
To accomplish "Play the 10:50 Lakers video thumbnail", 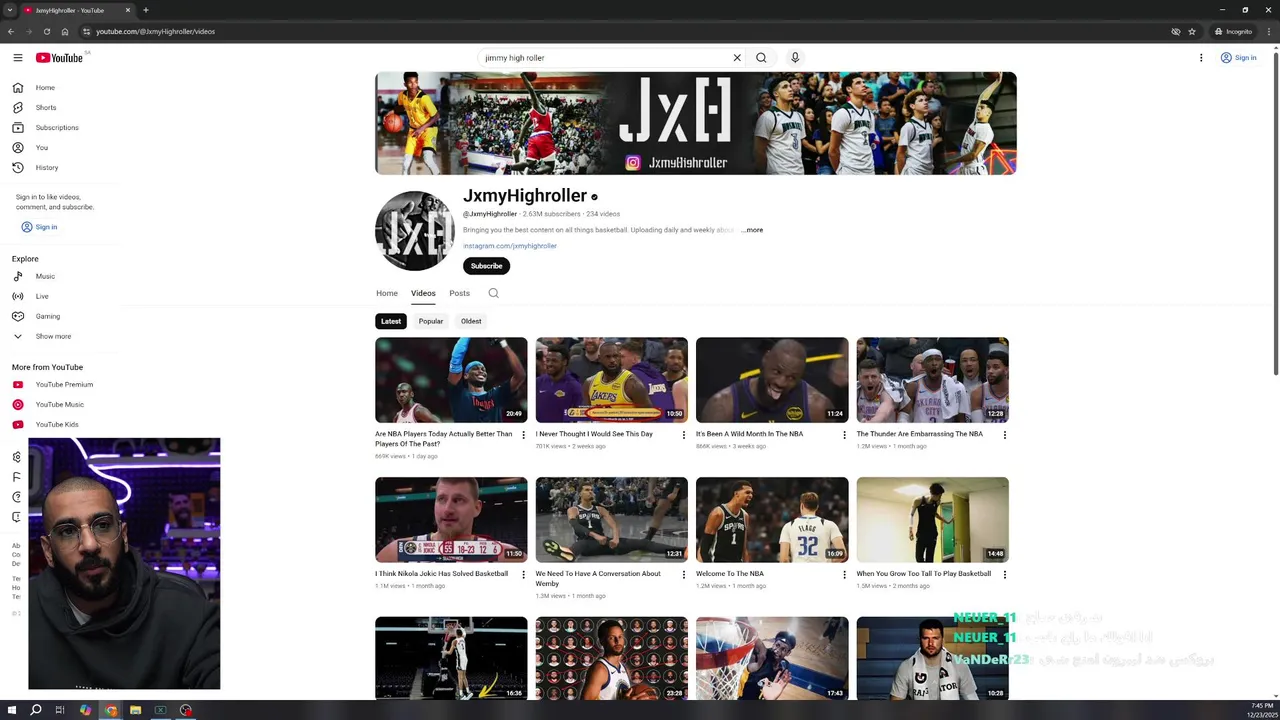I will click(611, 380).
